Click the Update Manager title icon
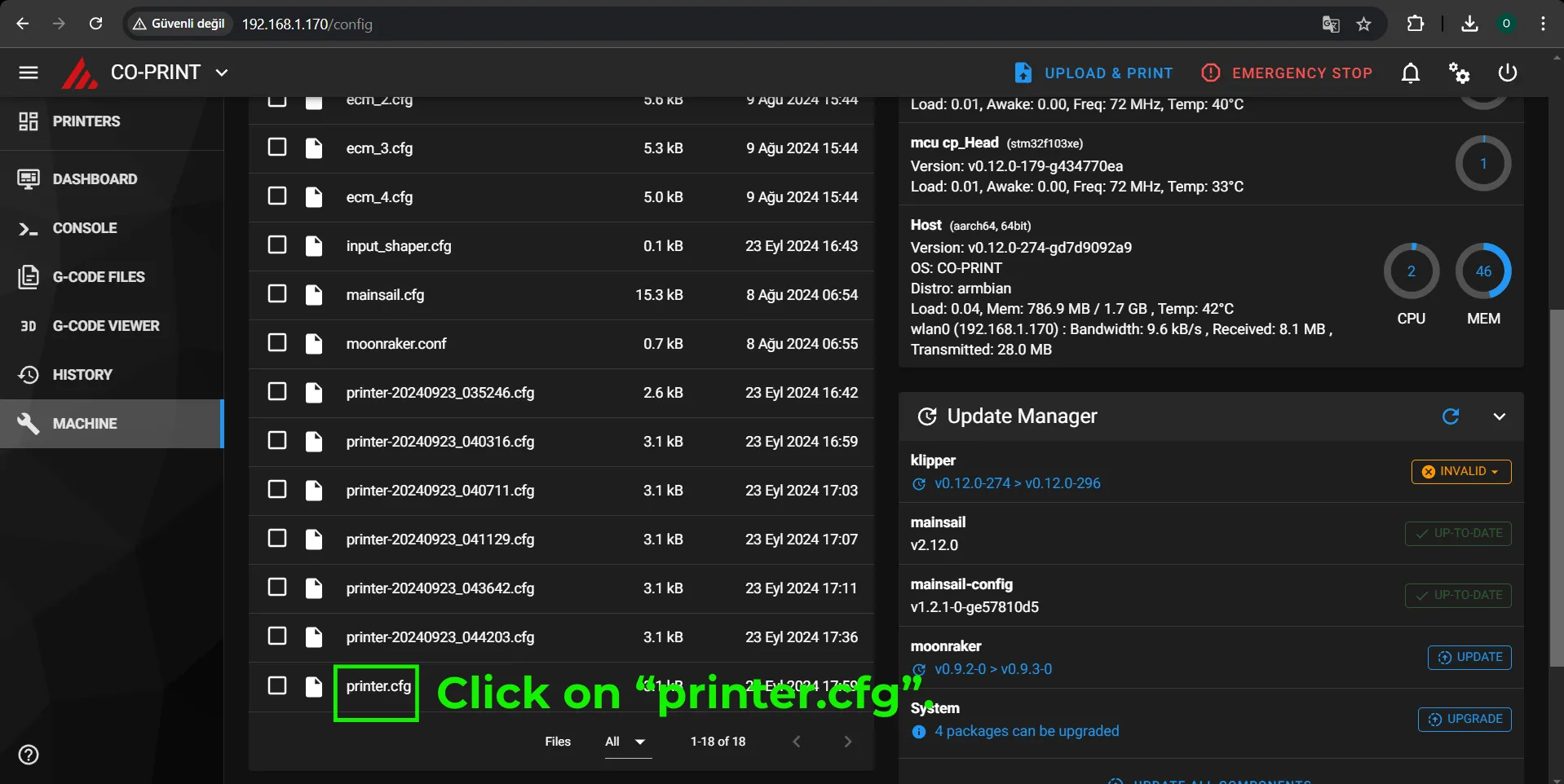 (927, 416)
